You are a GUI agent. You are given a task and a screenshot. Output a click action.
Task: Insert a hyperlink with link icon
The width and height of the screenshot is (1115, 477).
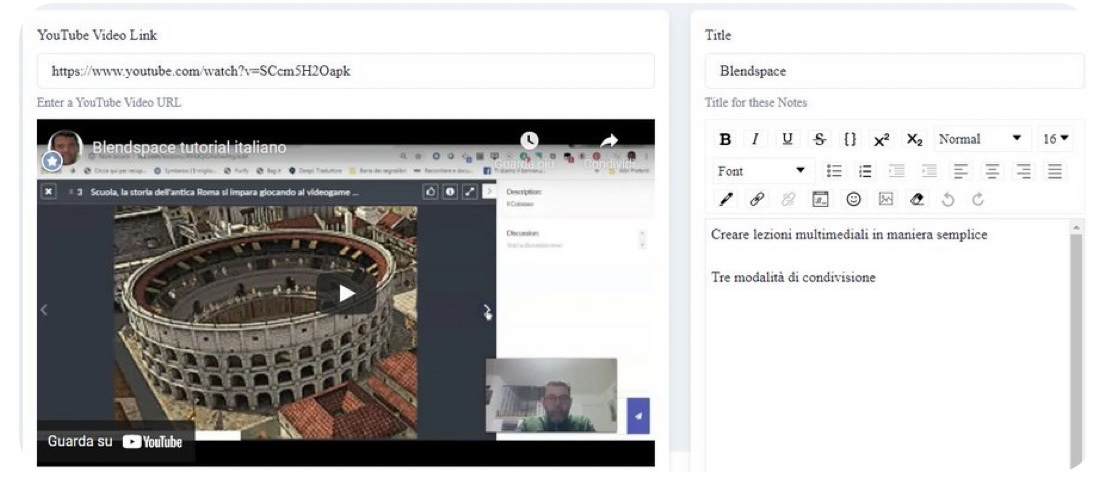tap(756, 199)
